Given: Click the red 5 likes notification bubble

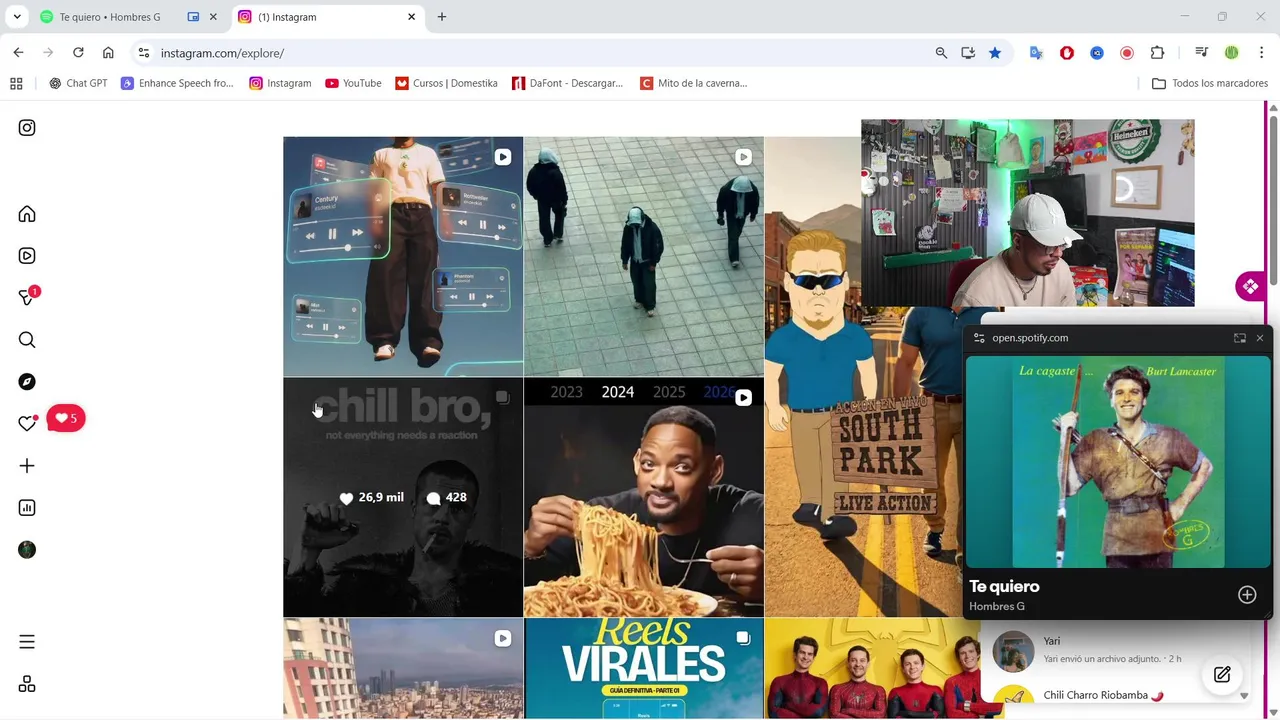Looking at the screenshot, I should point(66,418).
